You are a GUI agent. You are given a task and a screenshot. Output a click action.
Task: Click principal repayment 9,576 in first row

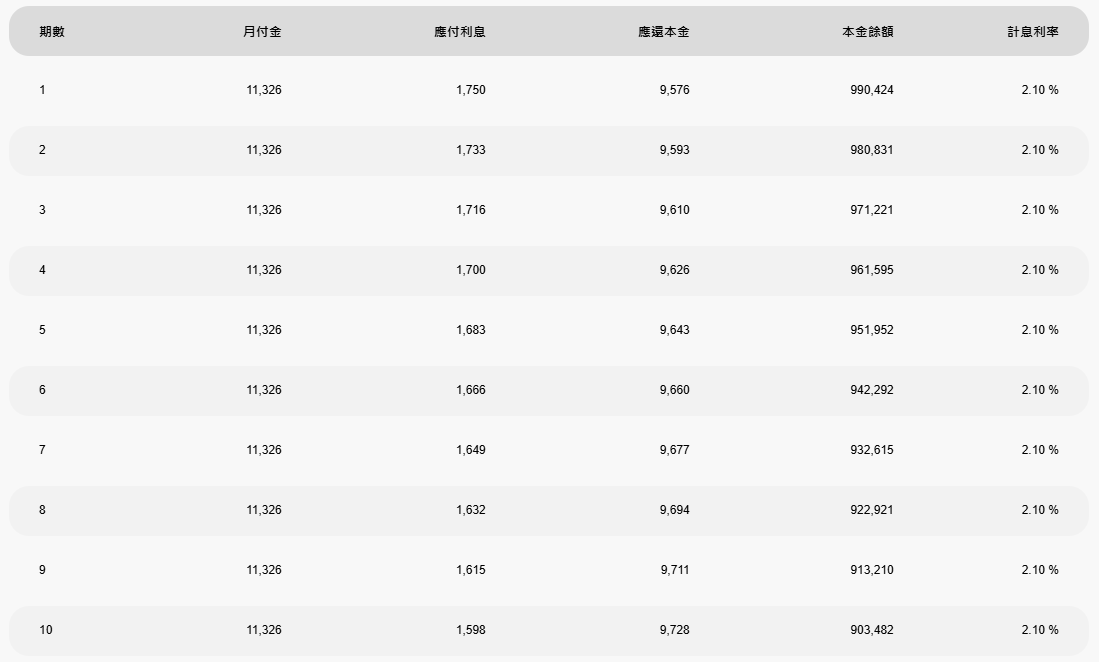(x=674, y=90)
